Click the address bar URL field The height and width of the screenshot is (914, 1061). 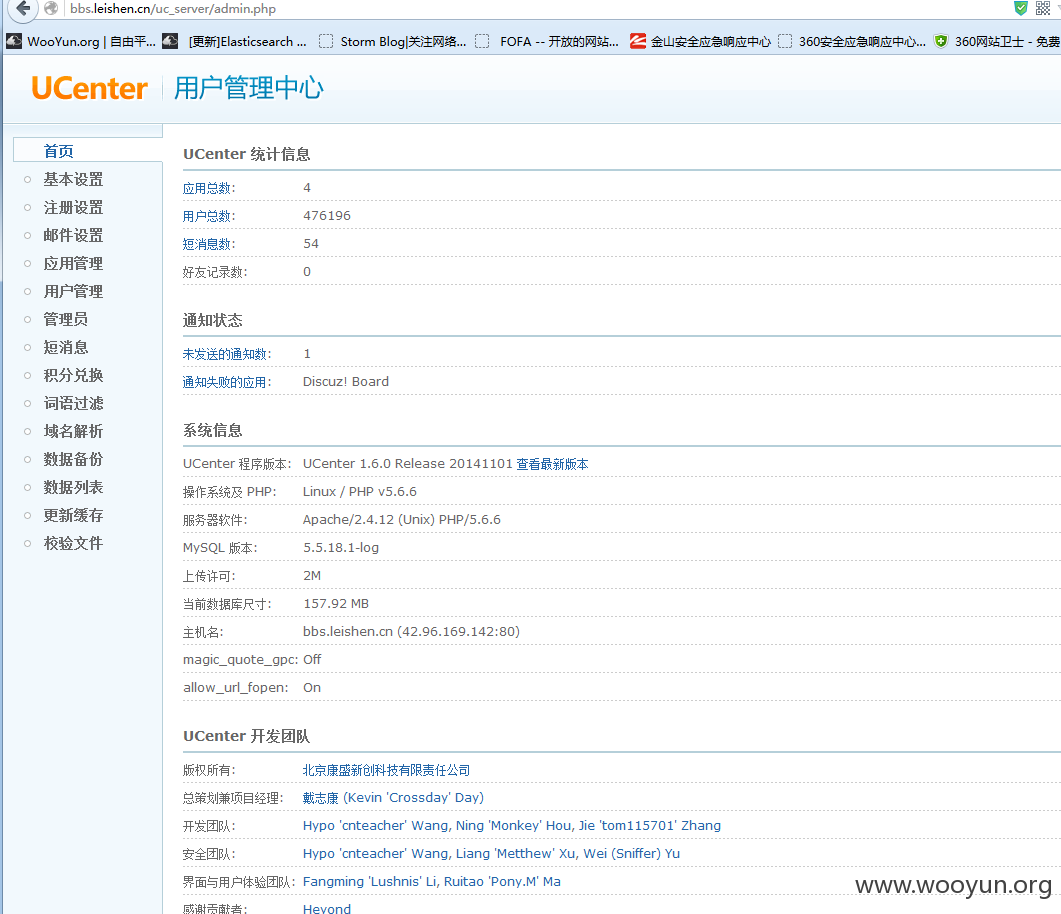(528, 9)
